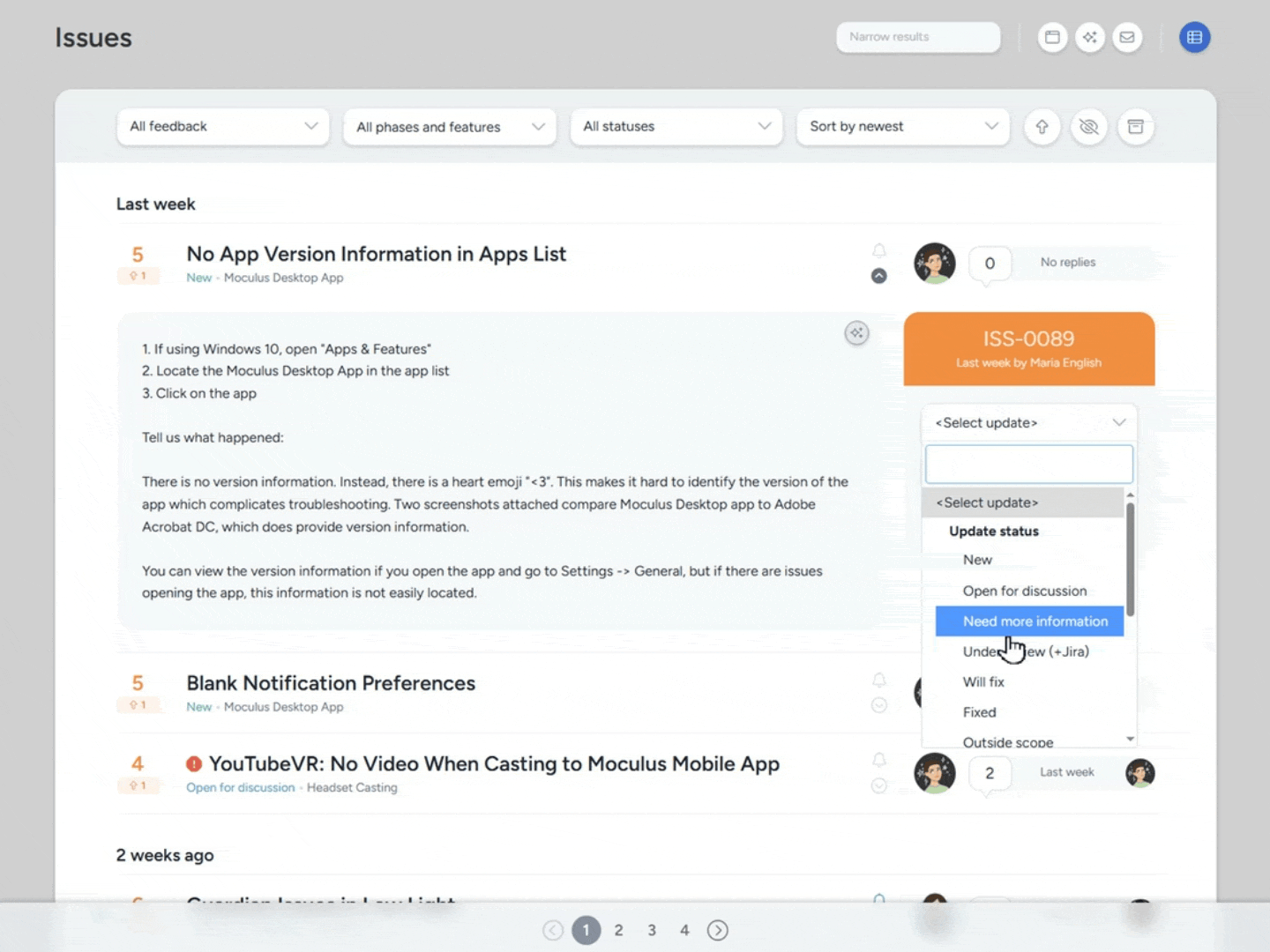
Task: Open the AI sparkles assistant icon
Action: (x=1090, y=37)
